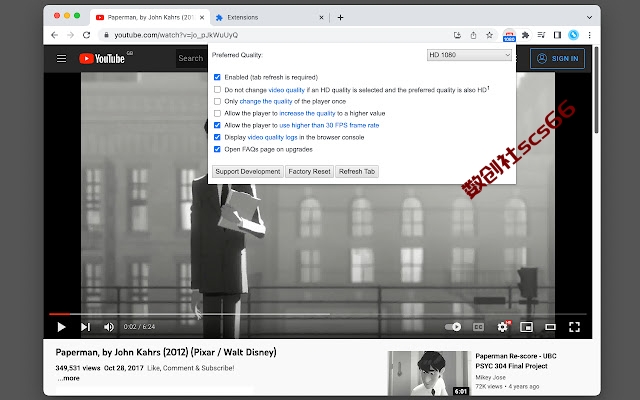Click the YouTube Search field
This screenshot has width=640, height=400.
point(192,59)
